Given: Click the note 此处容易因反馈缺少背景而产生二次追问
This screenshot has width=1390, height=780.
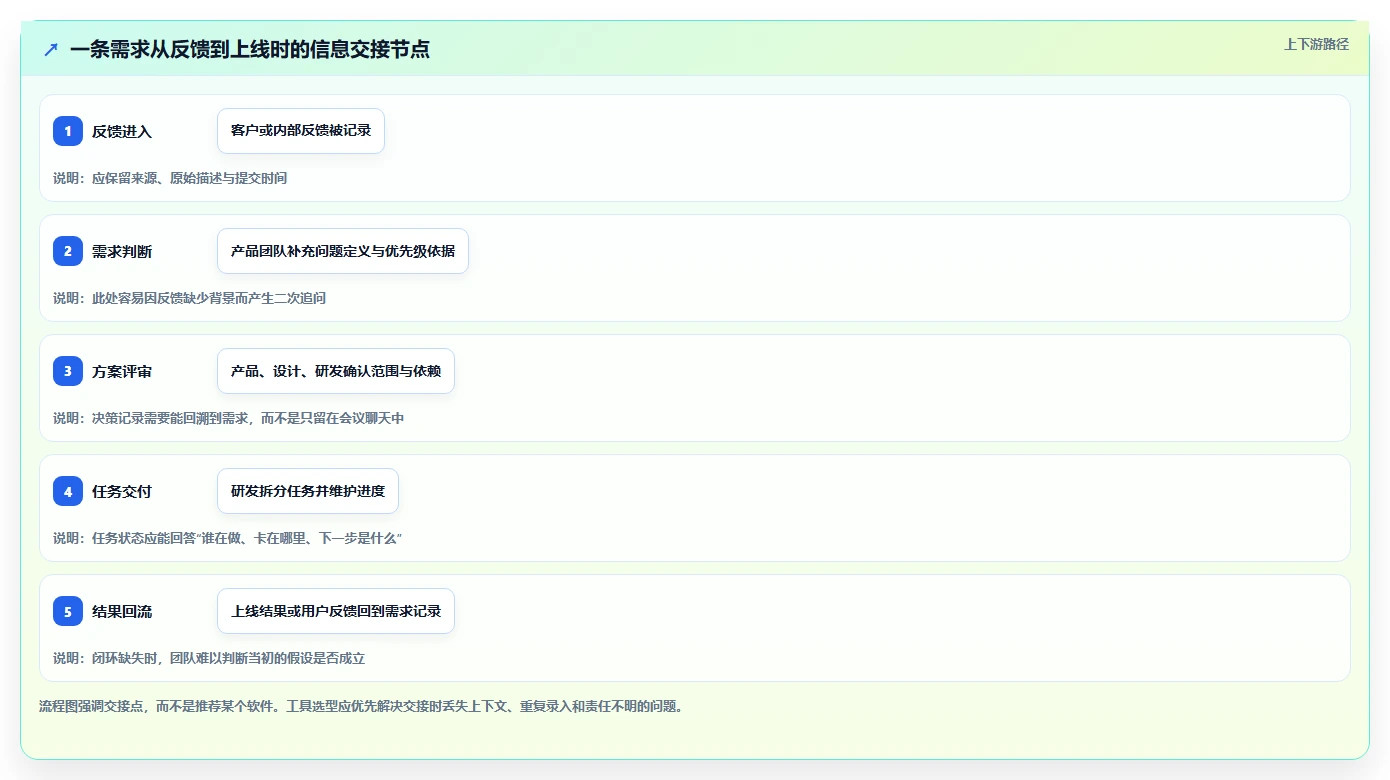Looking at the screenshot, I should (x=189, y=298).
